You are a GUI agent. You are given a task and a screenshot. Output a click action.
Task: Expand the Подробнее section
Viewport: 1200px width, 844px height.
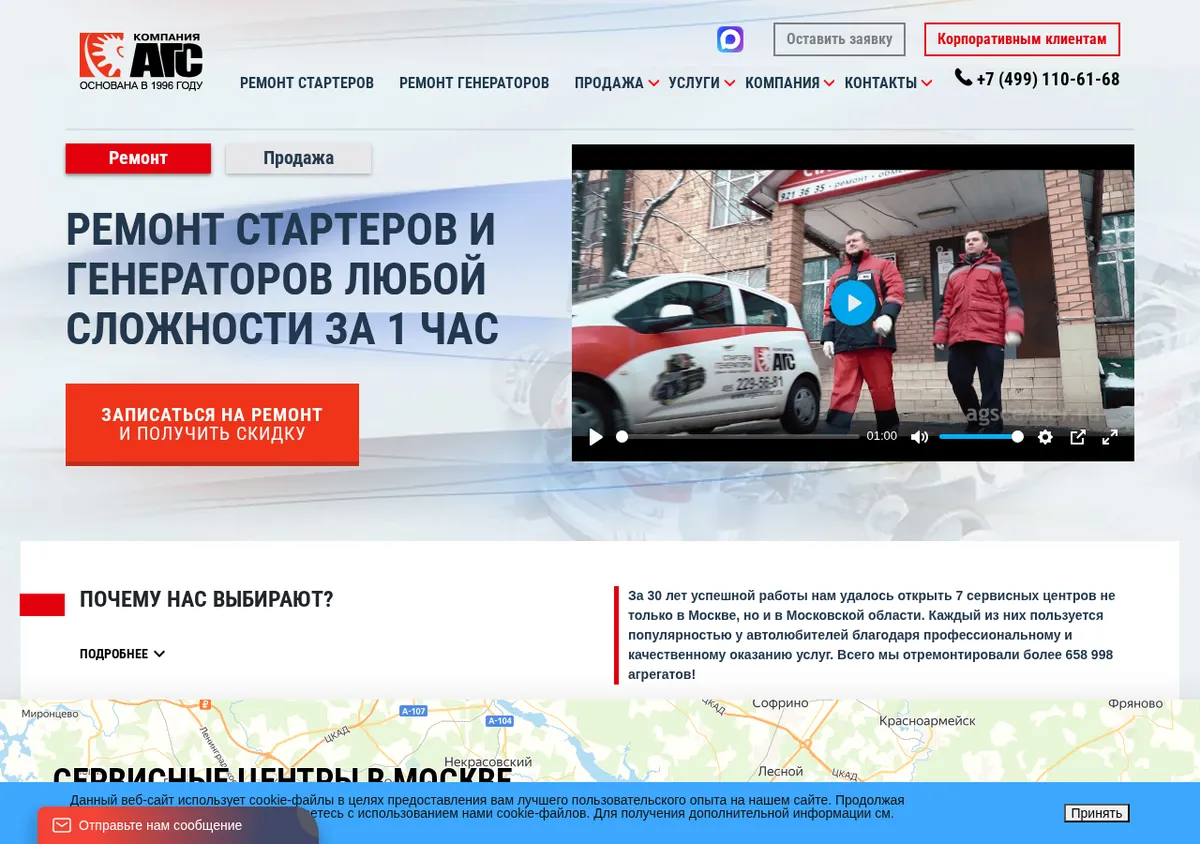pos(122,654)
